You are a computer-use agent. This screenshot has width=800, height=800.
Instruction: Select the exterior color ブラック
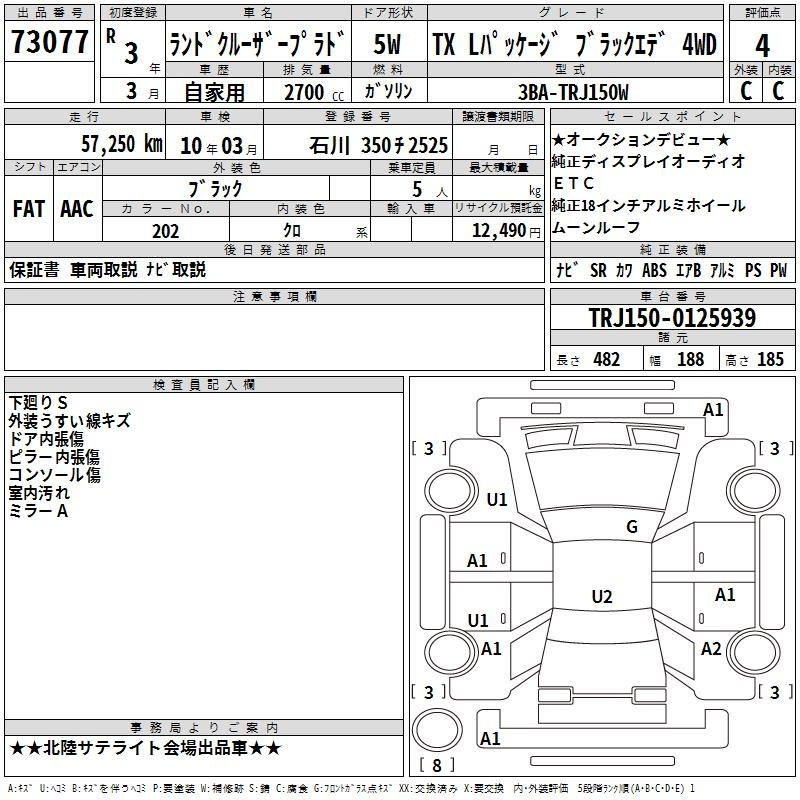[215, 189]
